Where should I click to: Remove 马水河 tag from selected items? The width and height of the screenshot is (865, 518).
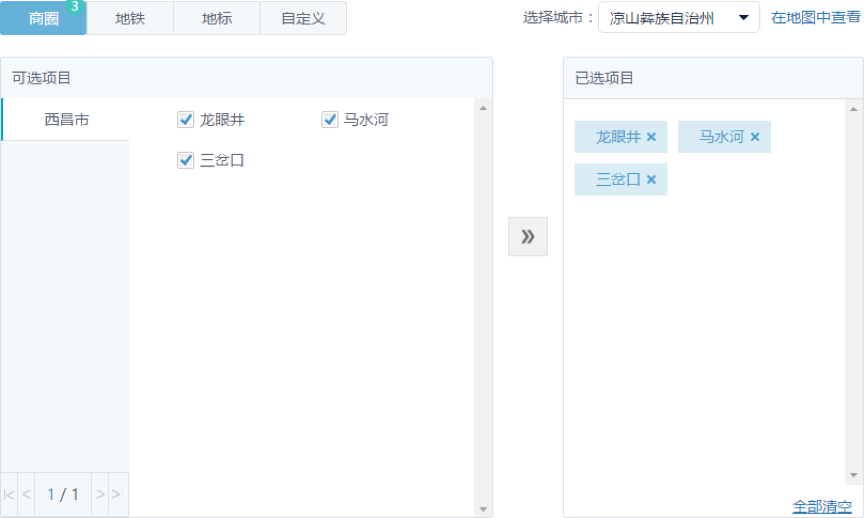(755, 137)
